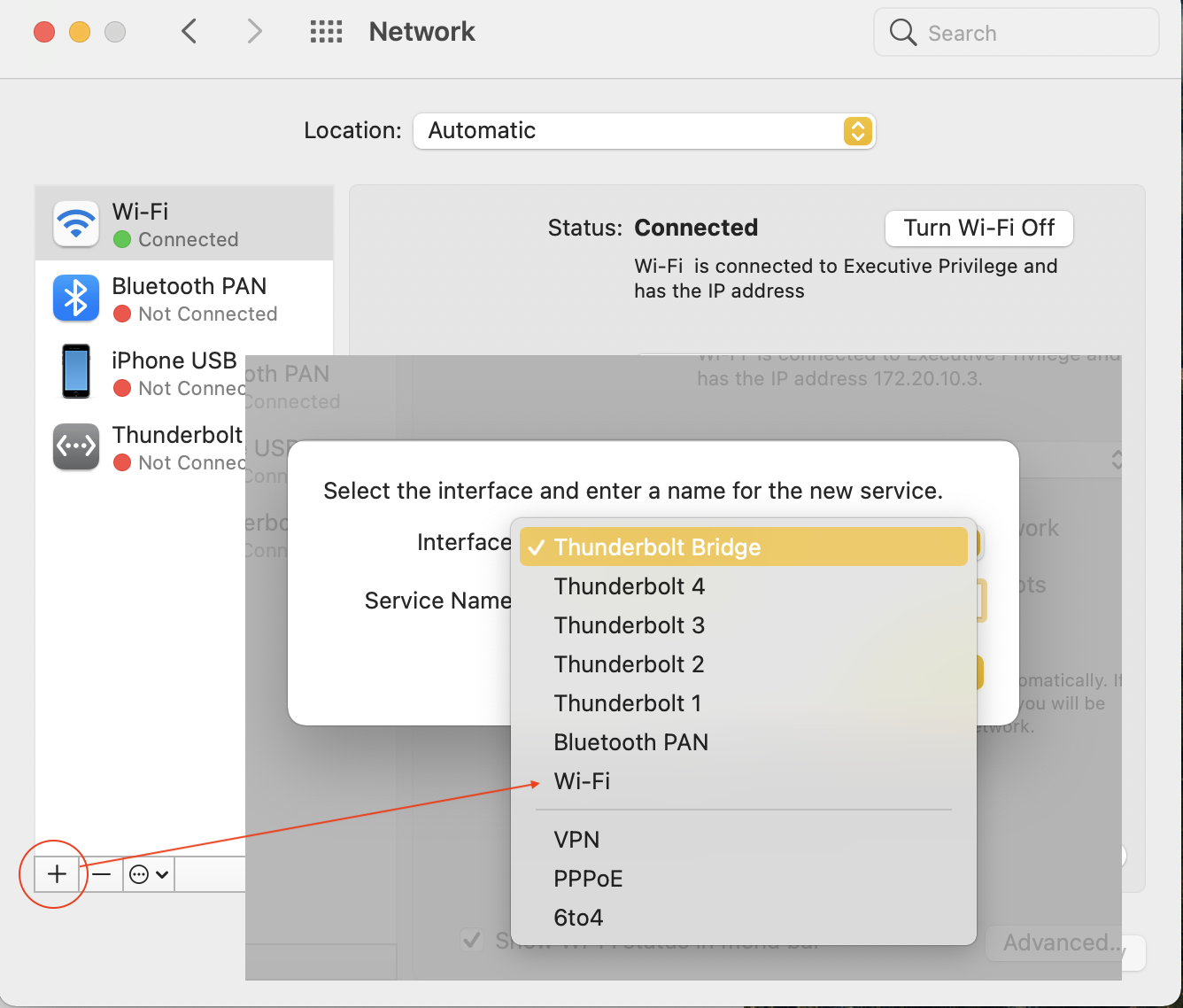Click the 'Location:' label
This screenshot has width=1183, height=1008.
pyautogui.click(x=352, y=131)
